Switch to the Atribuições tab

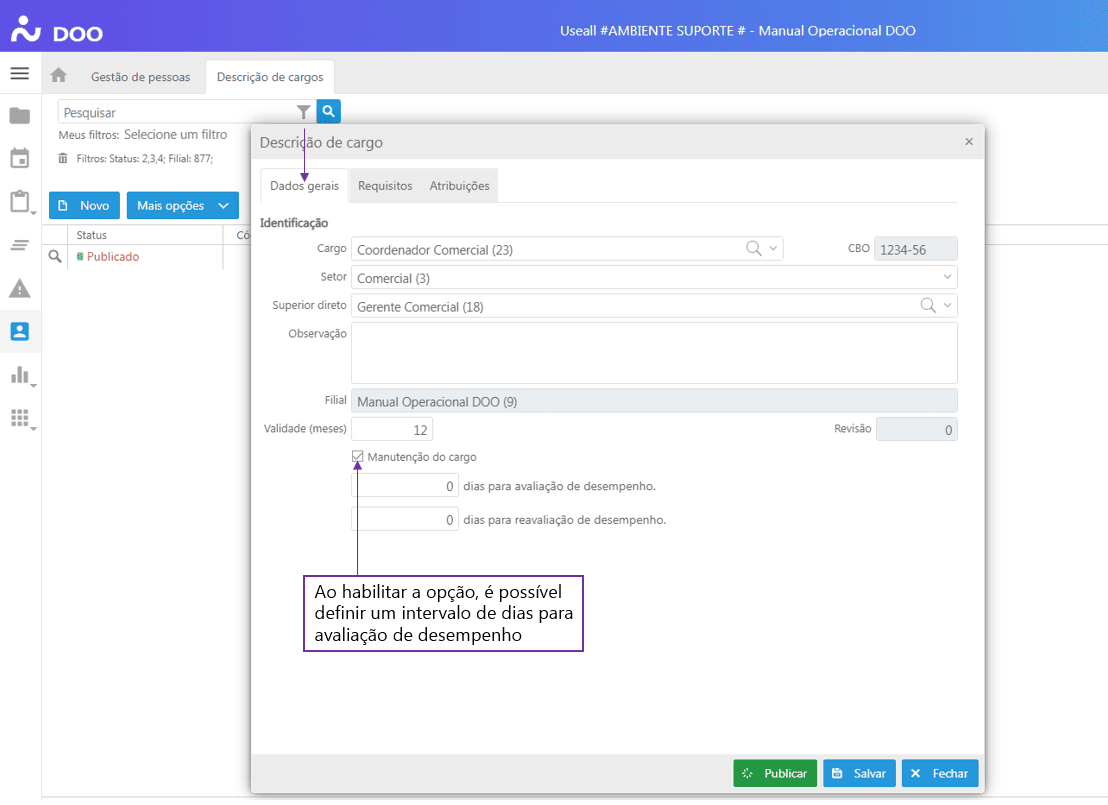[x=459, y=186]
